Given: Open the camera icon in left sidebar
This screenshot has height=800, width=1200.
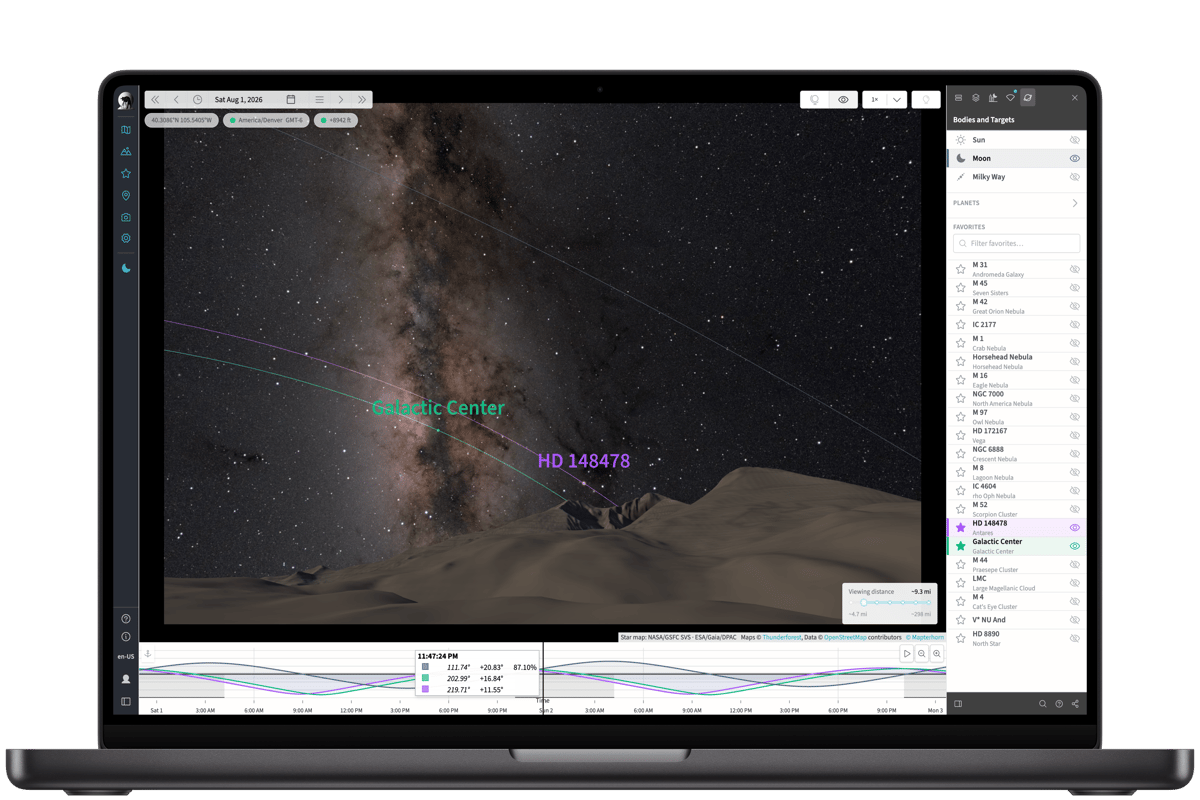Looking at the screenshot, I should click(126, 217).
